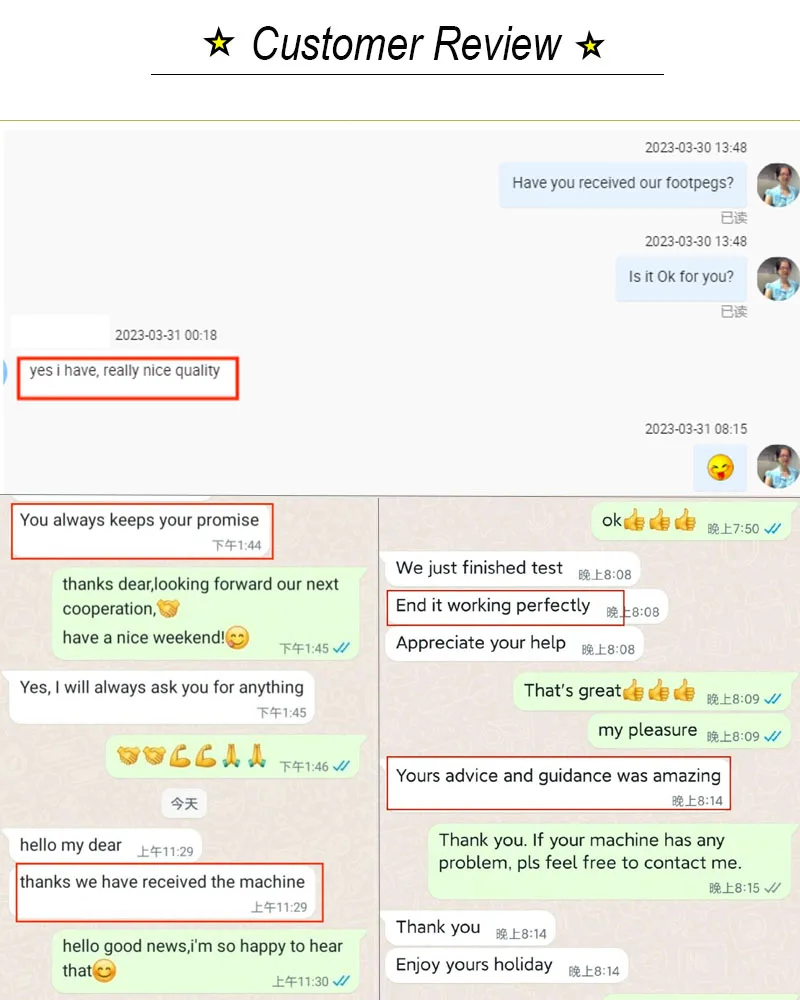Select 'thanks we have received the machine' message
Viewport: 800px width, 1000px height.
click(x=170, y=892)
